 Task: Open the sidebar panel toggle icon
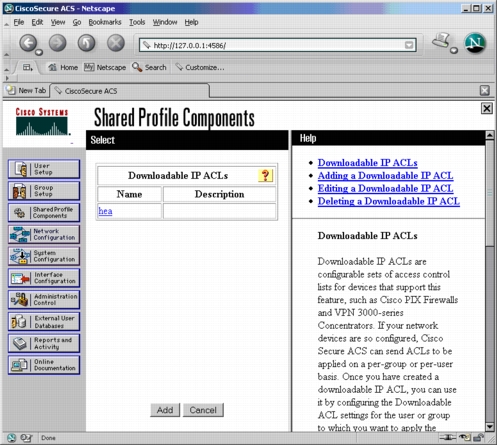28,68
